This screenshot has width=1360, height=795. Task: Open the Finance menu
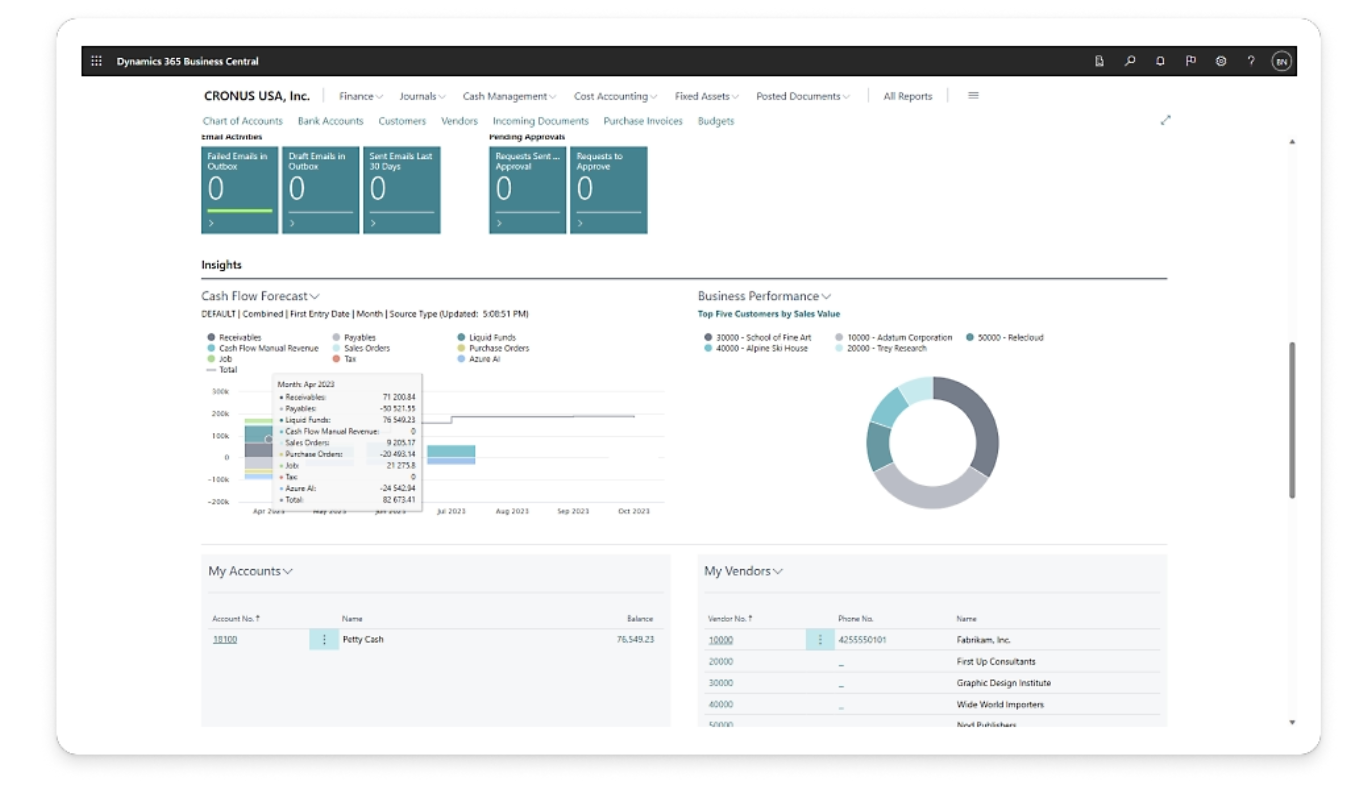pos(361,96)
